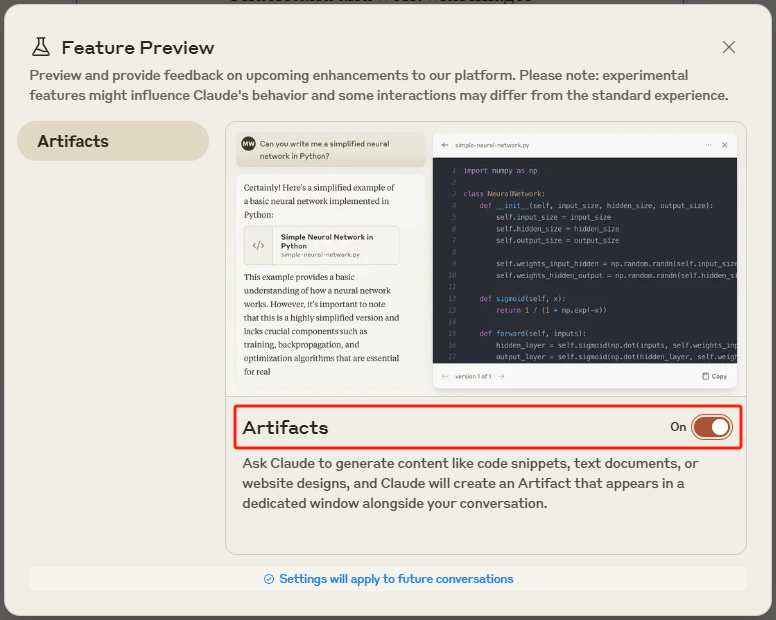Viewport: 776px width, 620px height.
Task: Click the X icon in the code preview panel
Action: [x=725, y=145]
